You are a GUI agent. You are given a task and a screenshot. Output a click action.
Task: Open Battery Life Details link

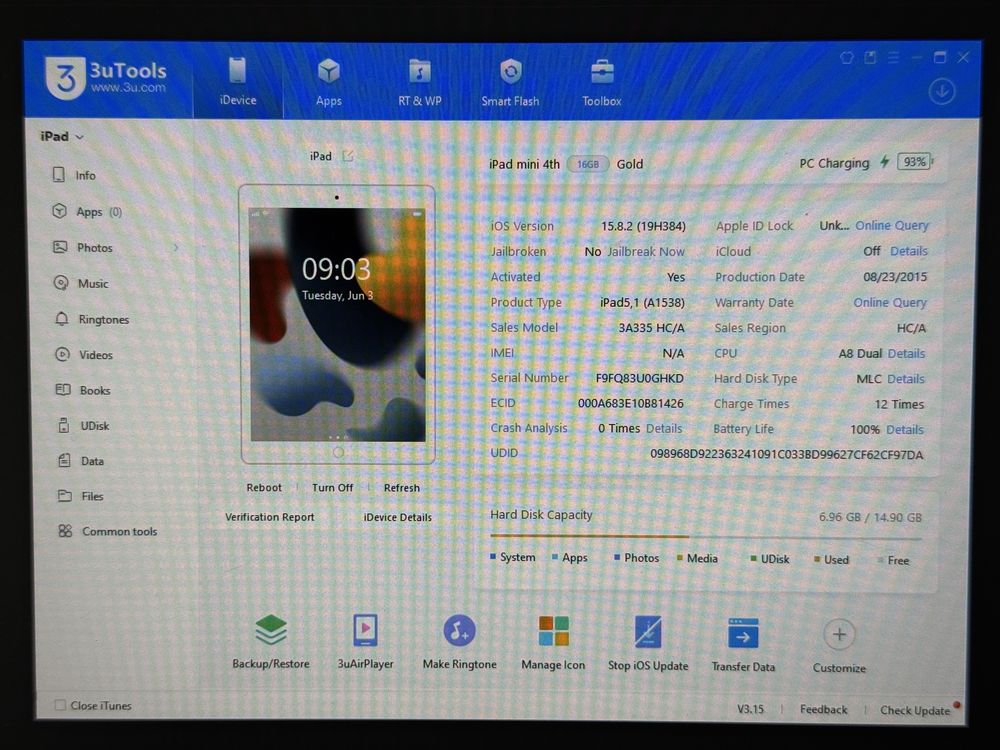(905, 429)
